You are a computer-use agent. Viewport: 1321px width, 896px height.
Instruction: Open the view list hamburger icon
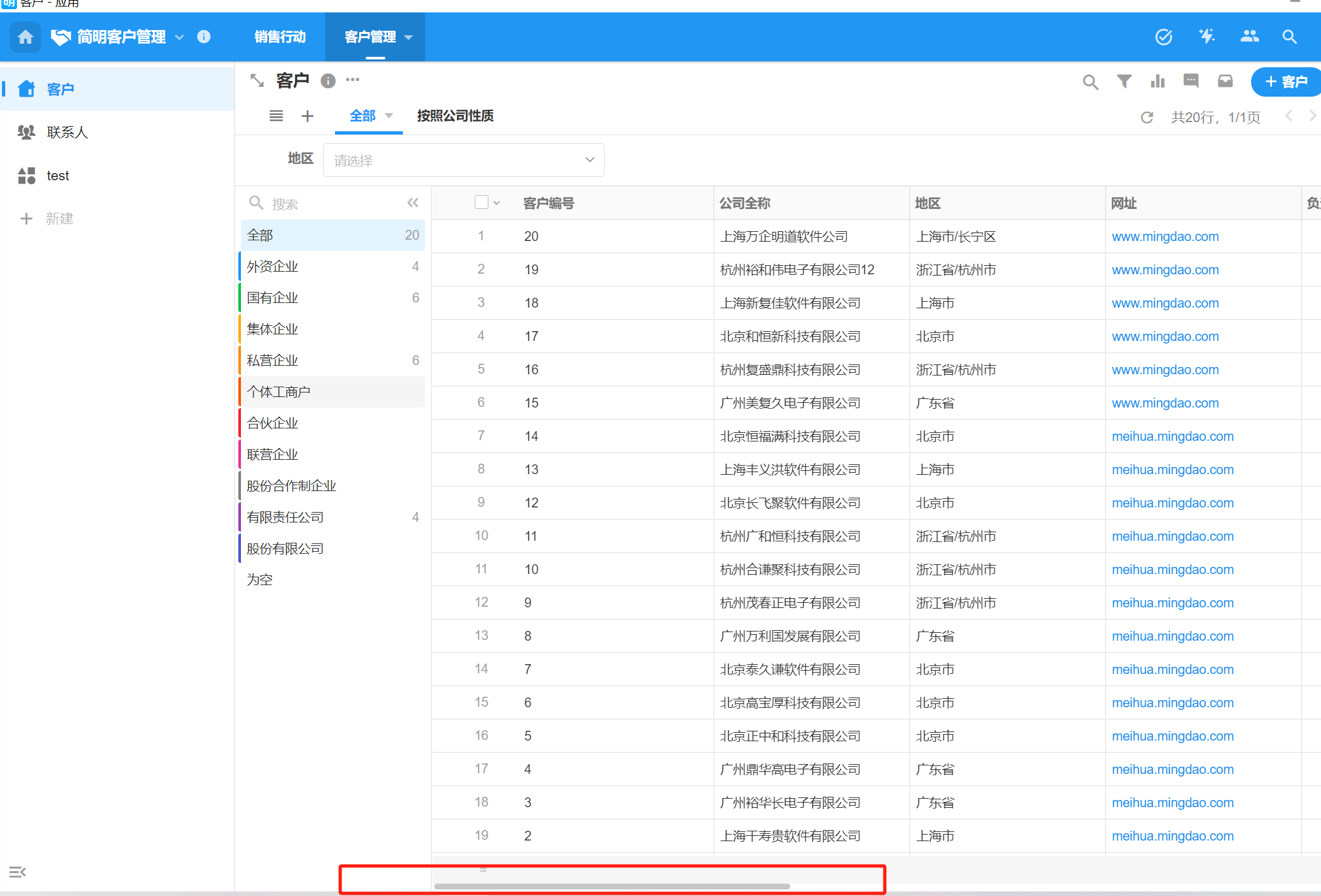point(276,116)
